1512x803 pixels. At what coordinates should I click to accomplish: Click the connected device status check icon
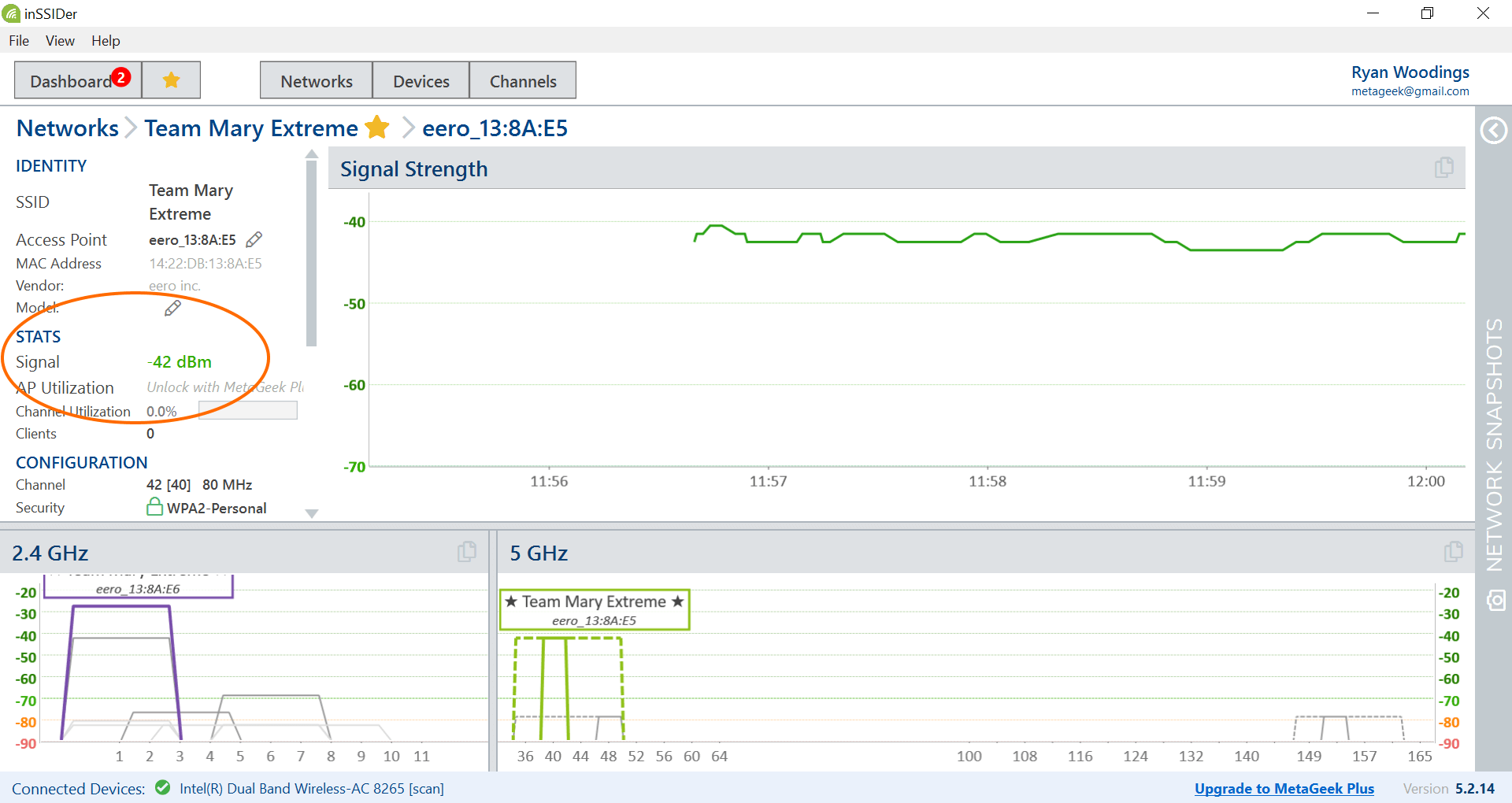[x=163, y=787]
